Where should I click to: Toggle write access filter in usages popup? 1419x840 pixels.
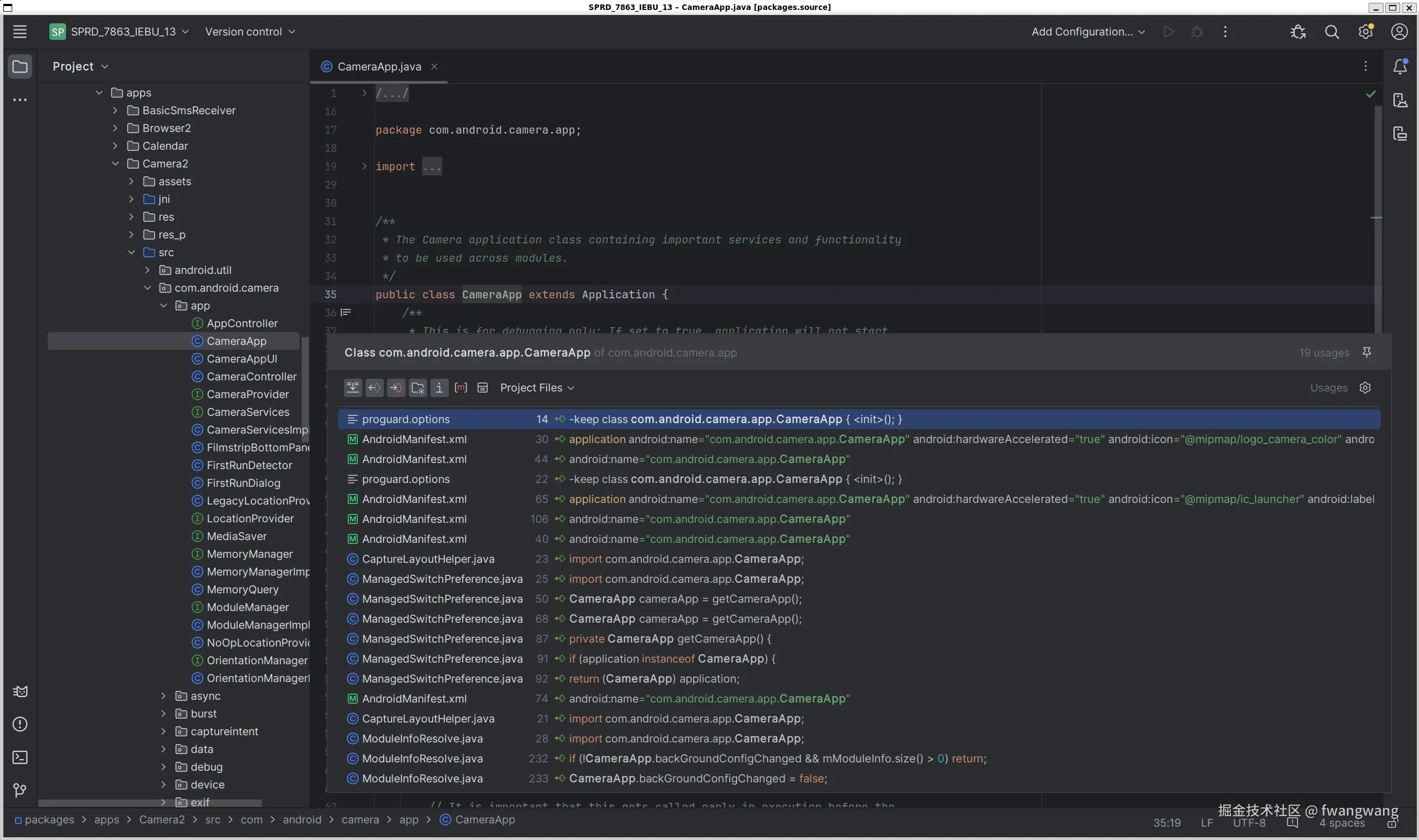click(x=396, y=388)
